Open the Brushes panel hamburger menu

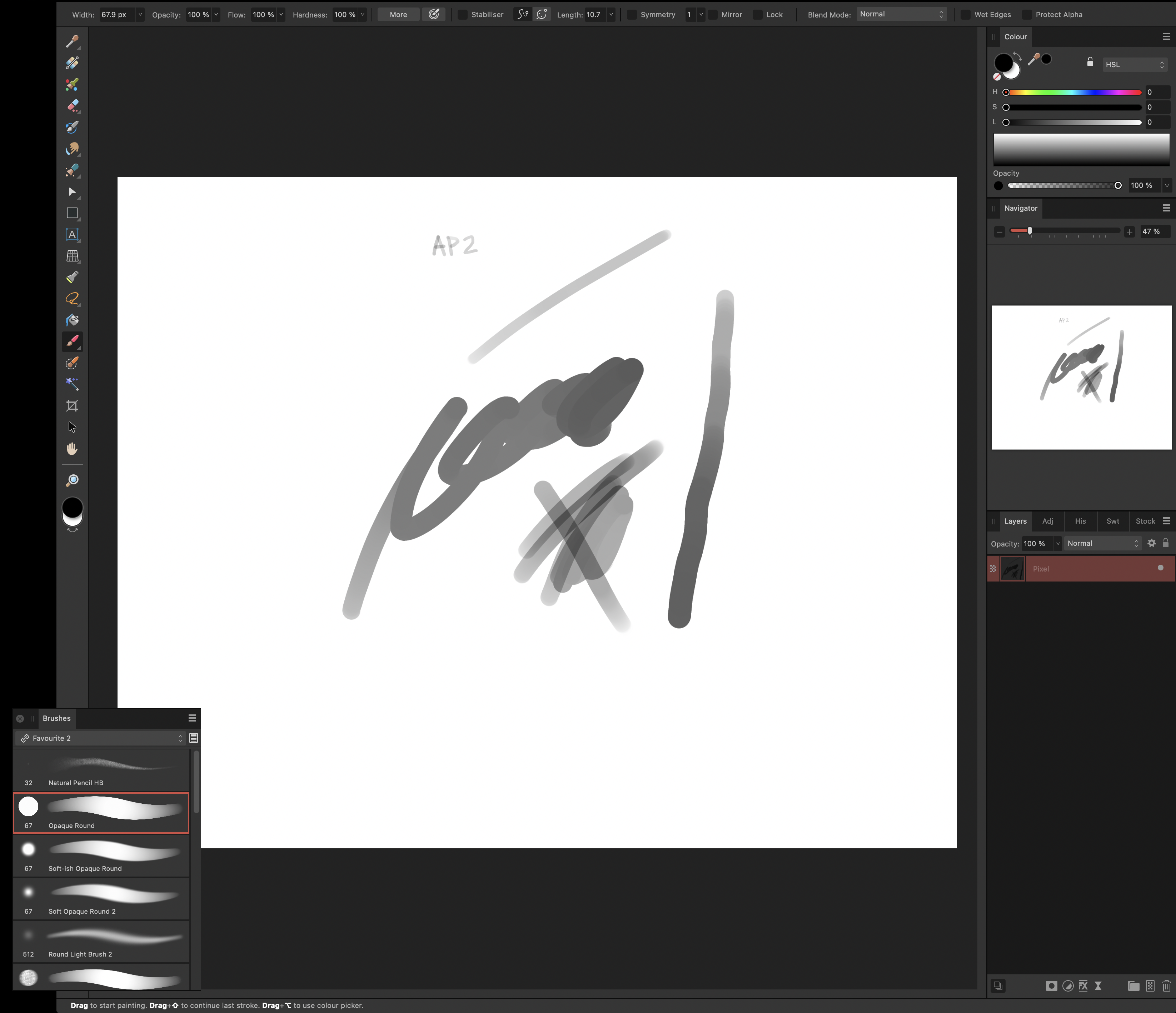192,718
